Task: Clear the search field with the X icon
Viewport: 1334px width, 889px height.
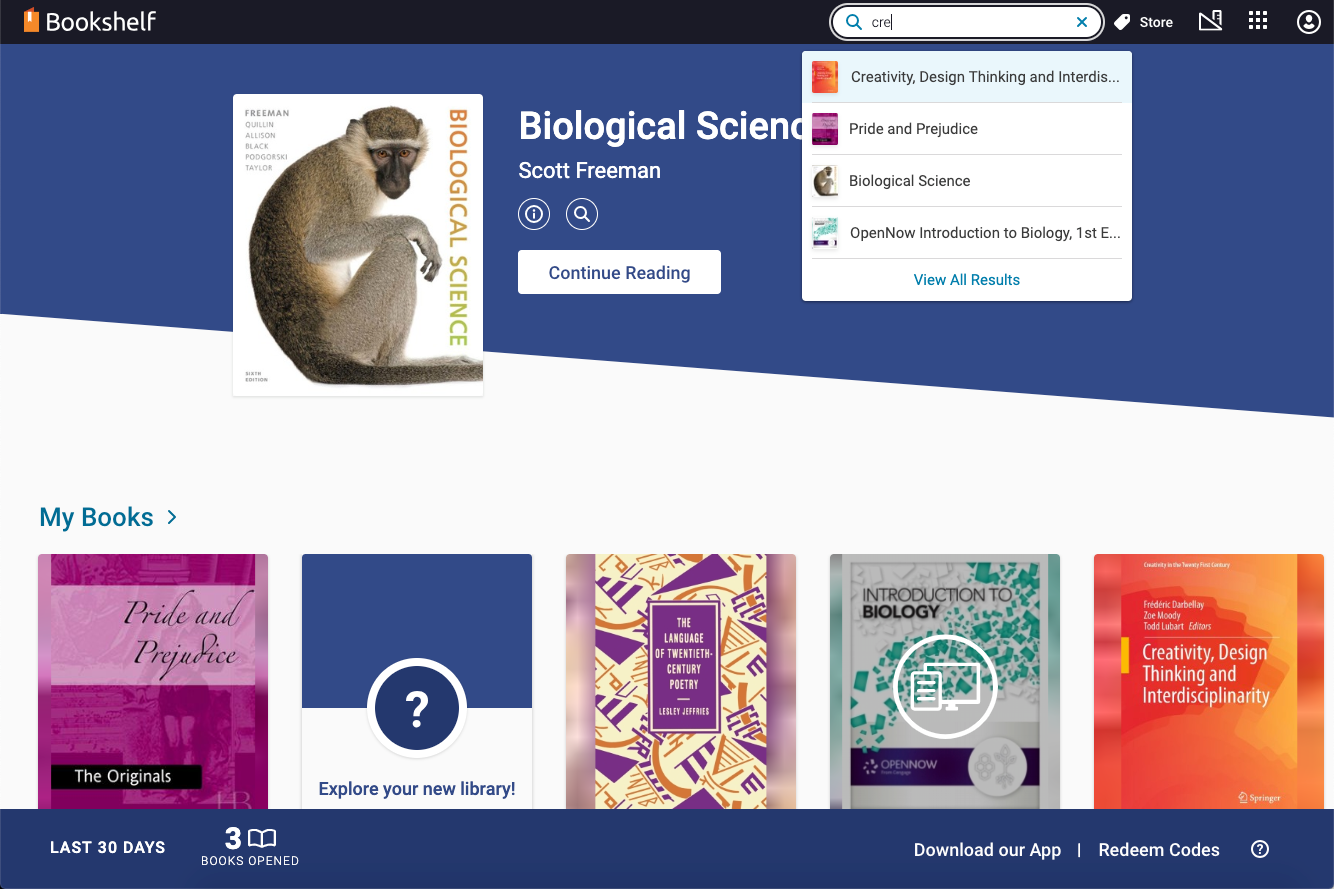Action: 1082,21
